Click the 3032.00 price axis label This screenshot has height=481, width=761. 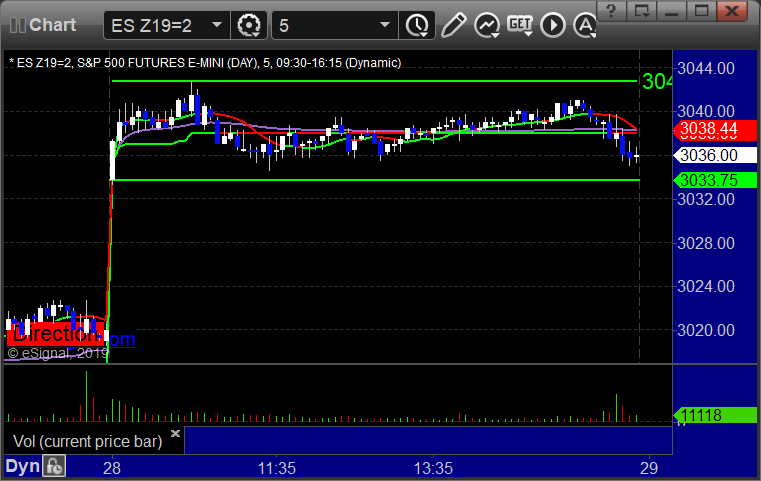click(x=706, y=199)
